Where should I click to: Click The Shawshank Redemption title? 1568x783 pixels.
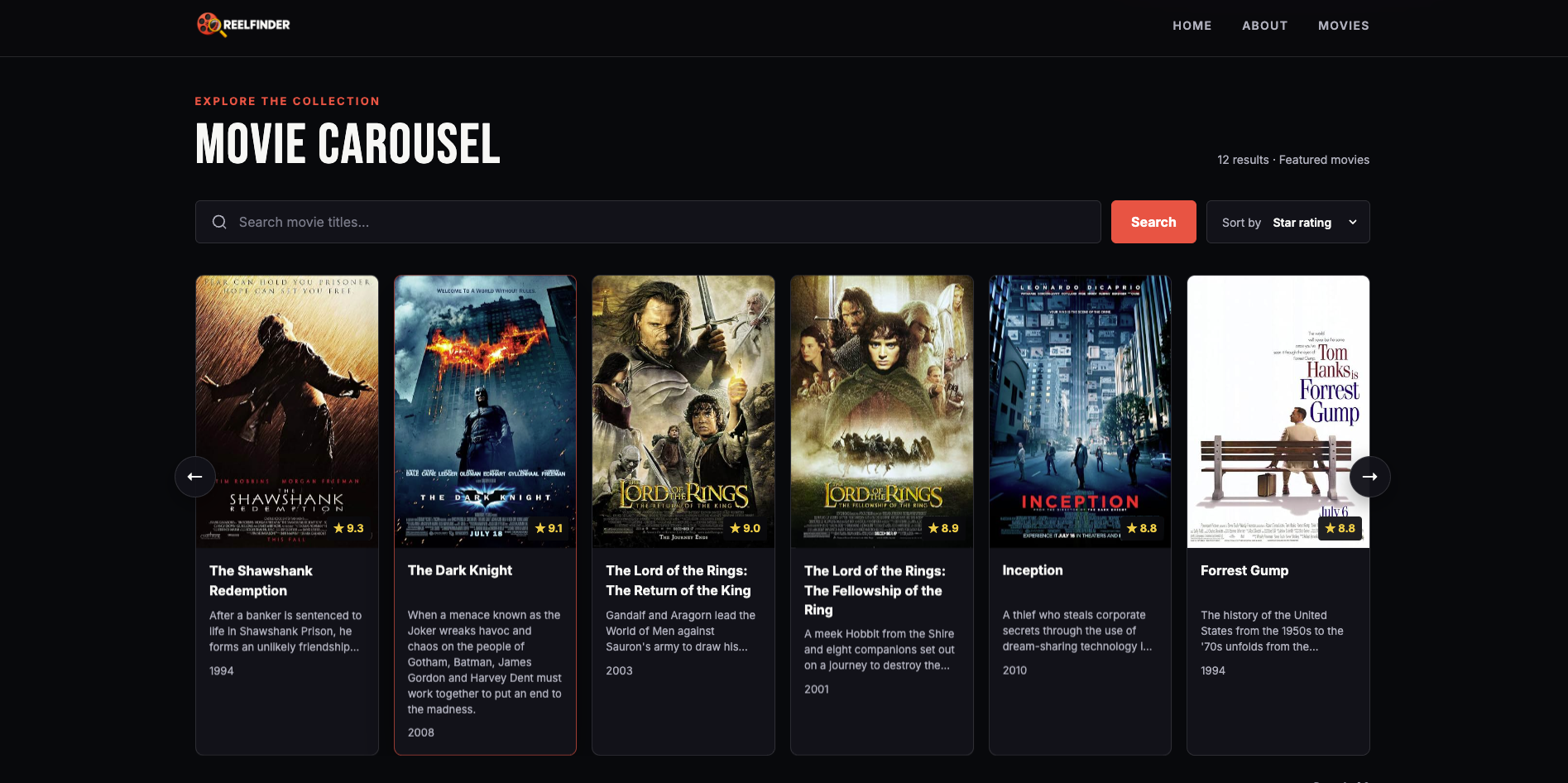click(x=261, y=581)
